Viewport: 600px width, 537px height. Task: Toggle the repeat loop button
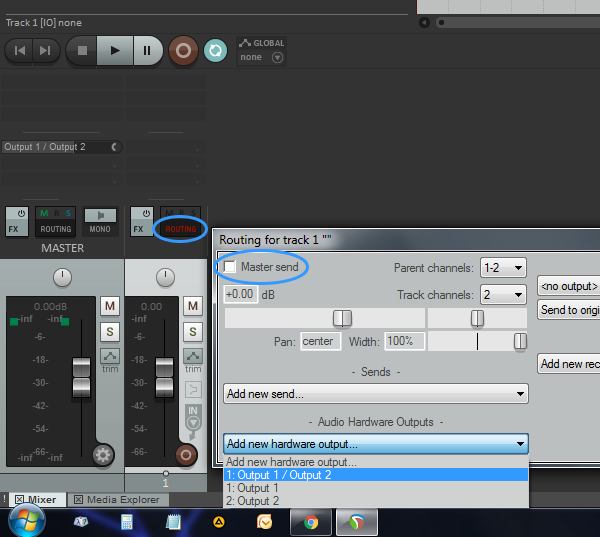pyautogui.click(x=214, y=50)
